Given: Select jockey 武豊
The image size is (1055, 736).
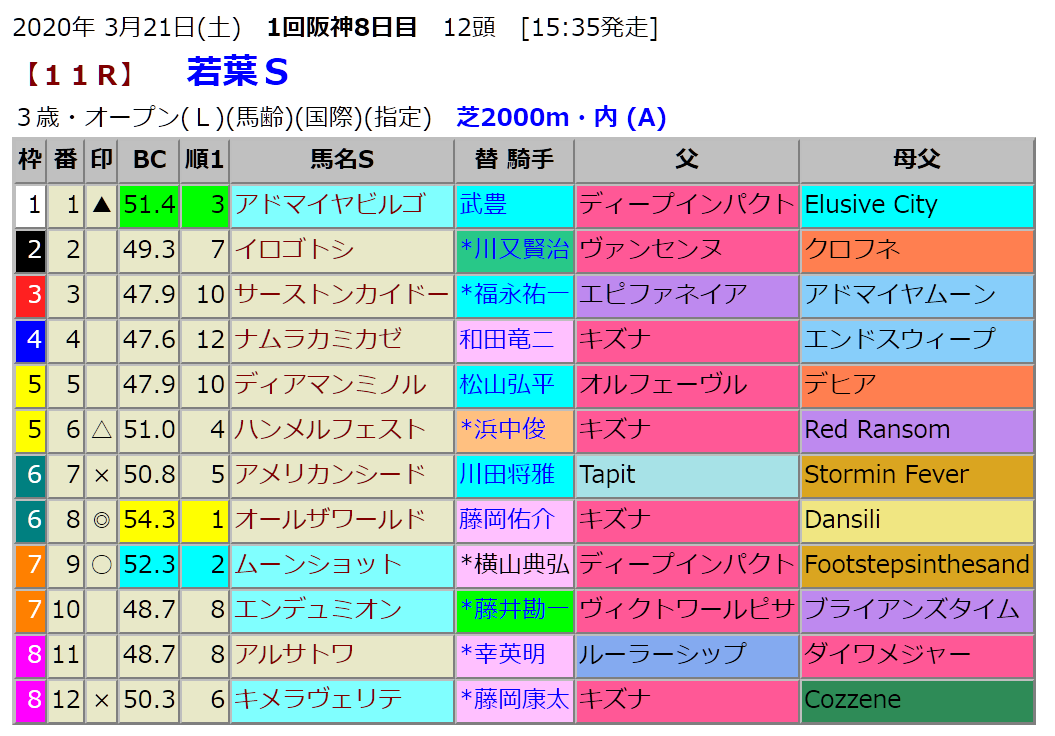Looking at the screenshot, I should pos(483,205).
